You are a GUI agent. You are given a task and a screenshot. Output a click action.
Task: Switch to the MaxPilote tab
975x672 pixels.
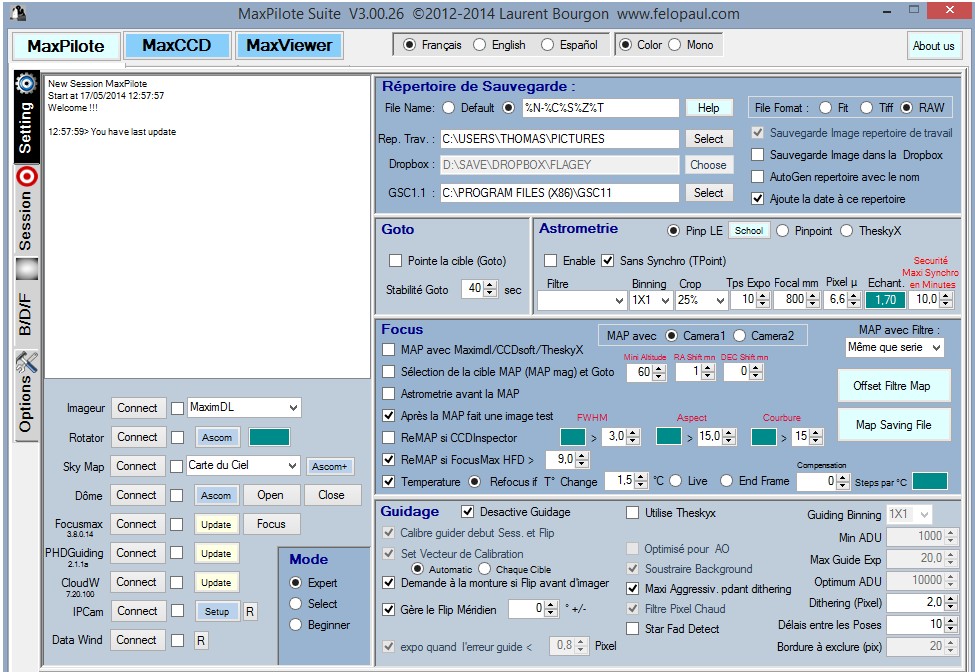pos(66,46)
